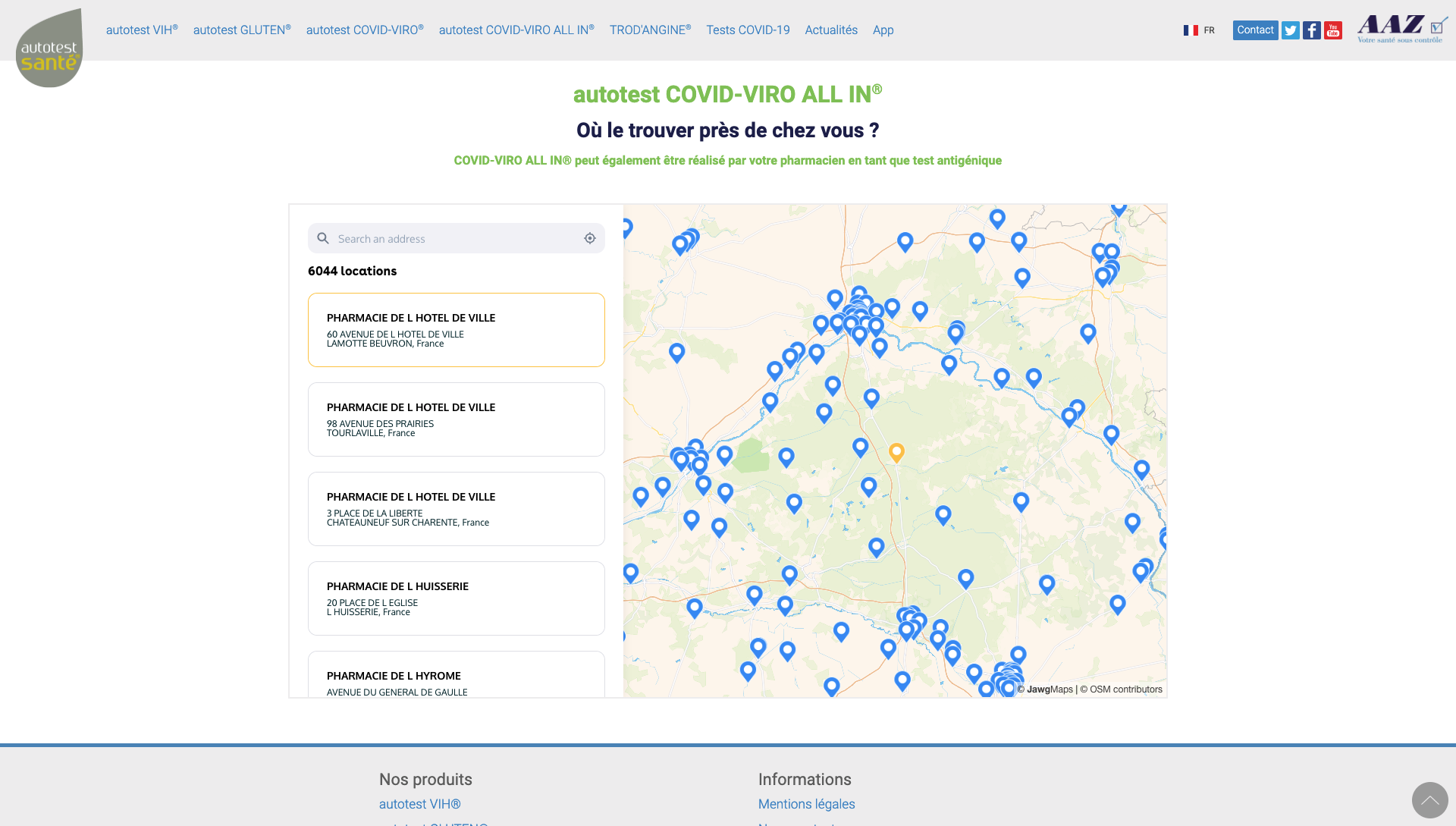1456x826 pixels.
Task: Select the Pharmacie de l Huisserie card
Action: pos(457,598)
